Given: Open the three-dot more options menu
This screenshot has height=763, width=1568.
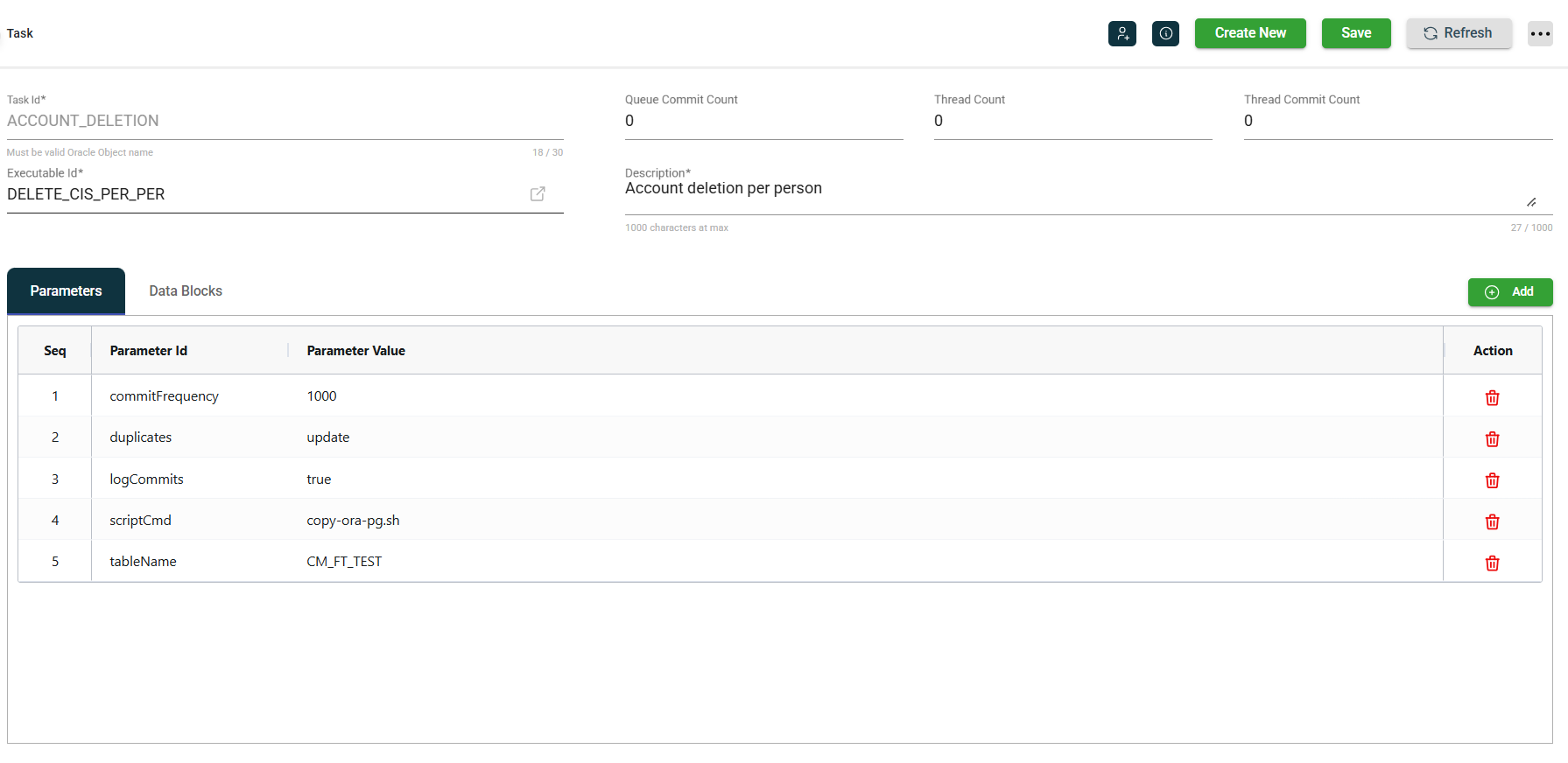Looking at the screenshot, I should click(x=1540, y=33).
